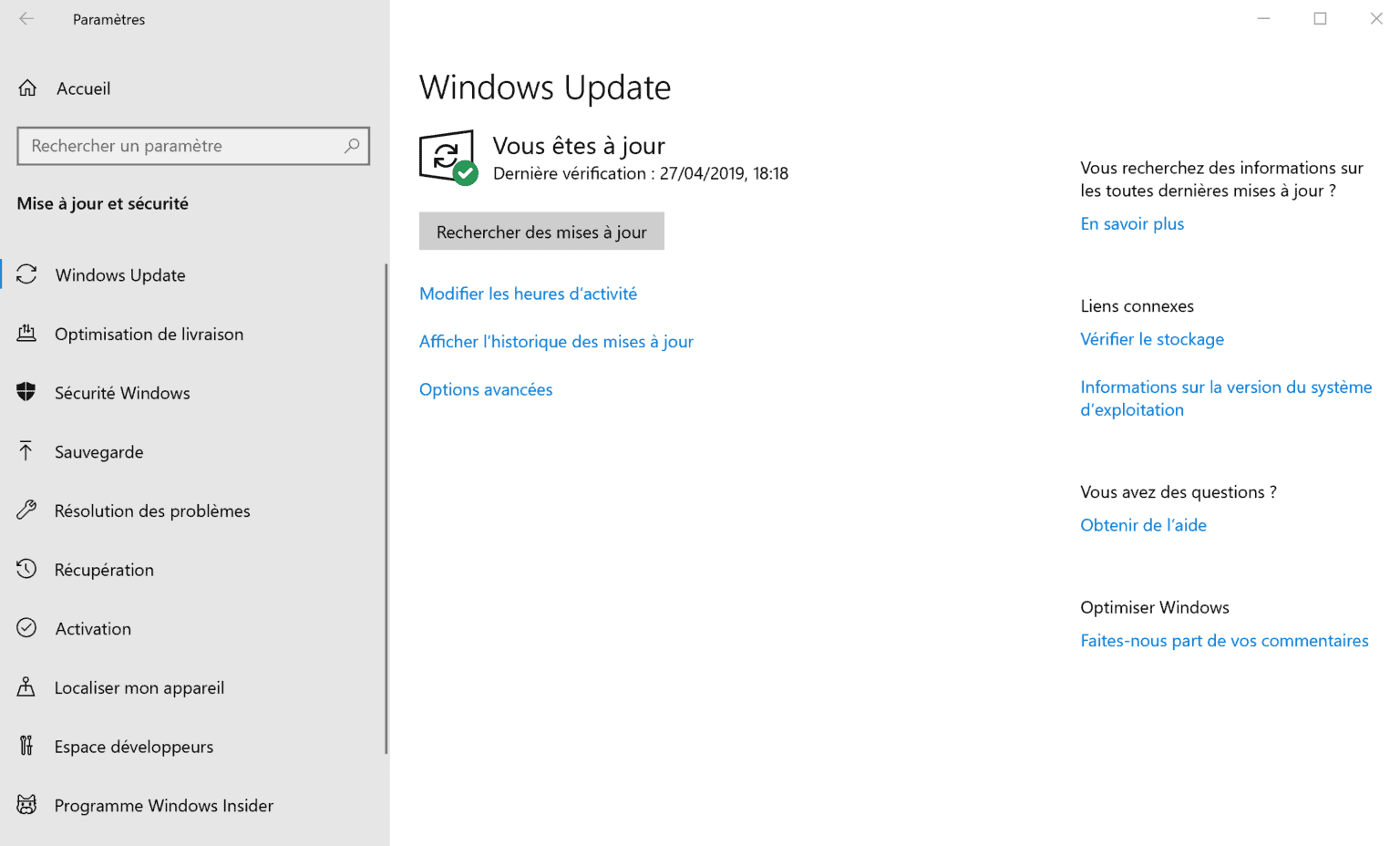This screenshot has height=846, width=1400.
Task: Open Informations sur la version du système link
Action: [1226, 398]
